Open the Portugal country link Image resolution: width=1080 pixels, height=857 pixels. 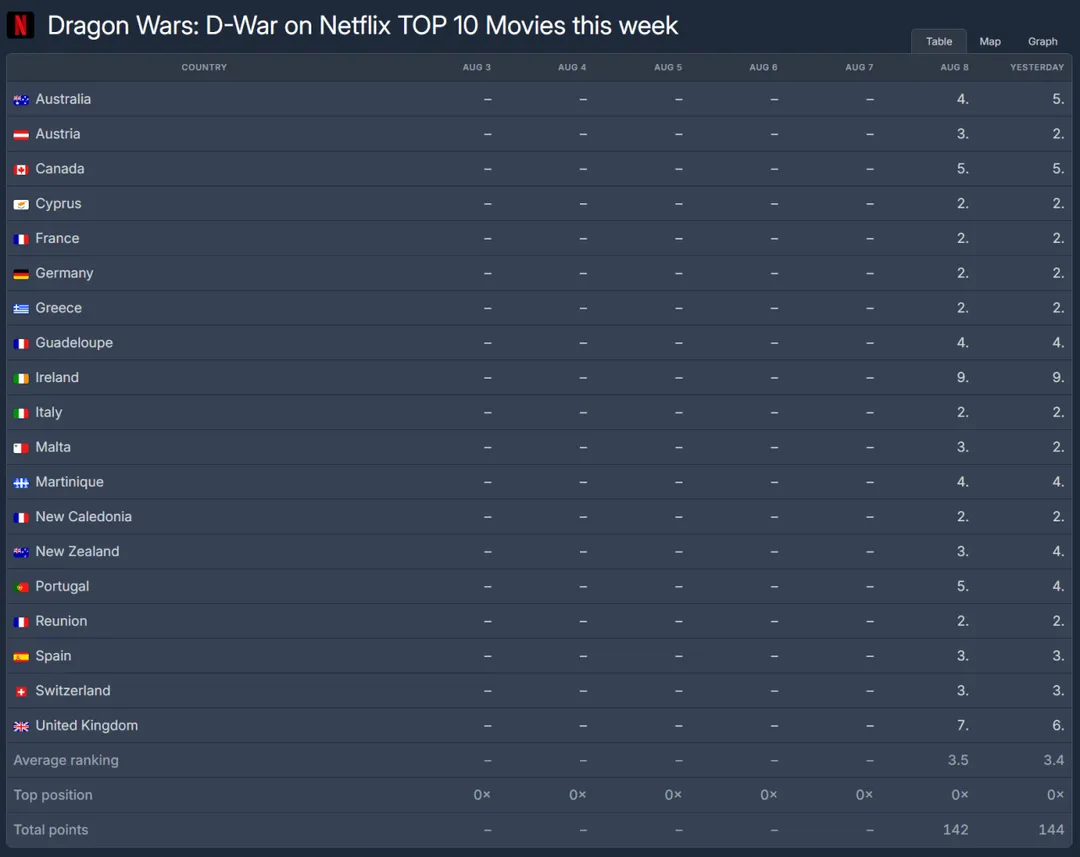[x=62, y=586]
